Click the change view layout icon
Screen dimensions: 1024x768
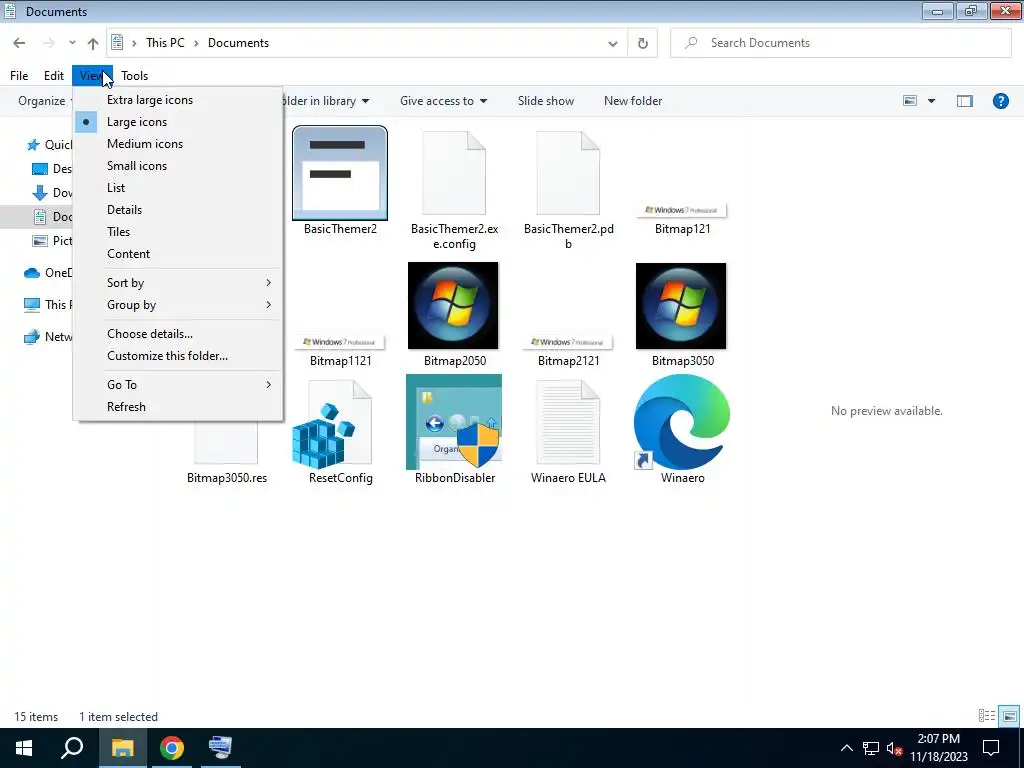coord(910,101)
